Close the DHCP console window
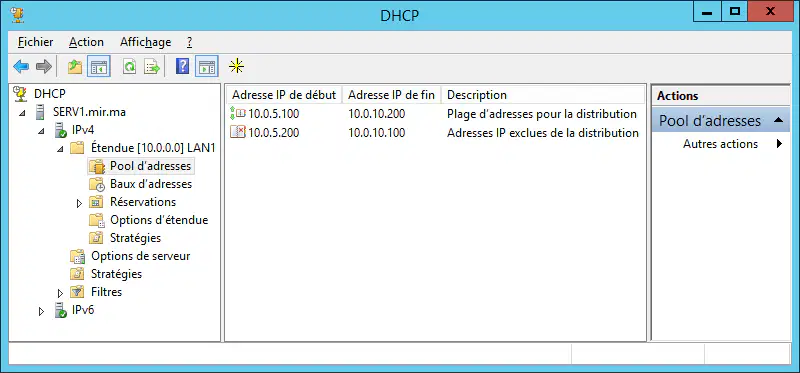Viewport: 800px width, 373px height. 770,12
